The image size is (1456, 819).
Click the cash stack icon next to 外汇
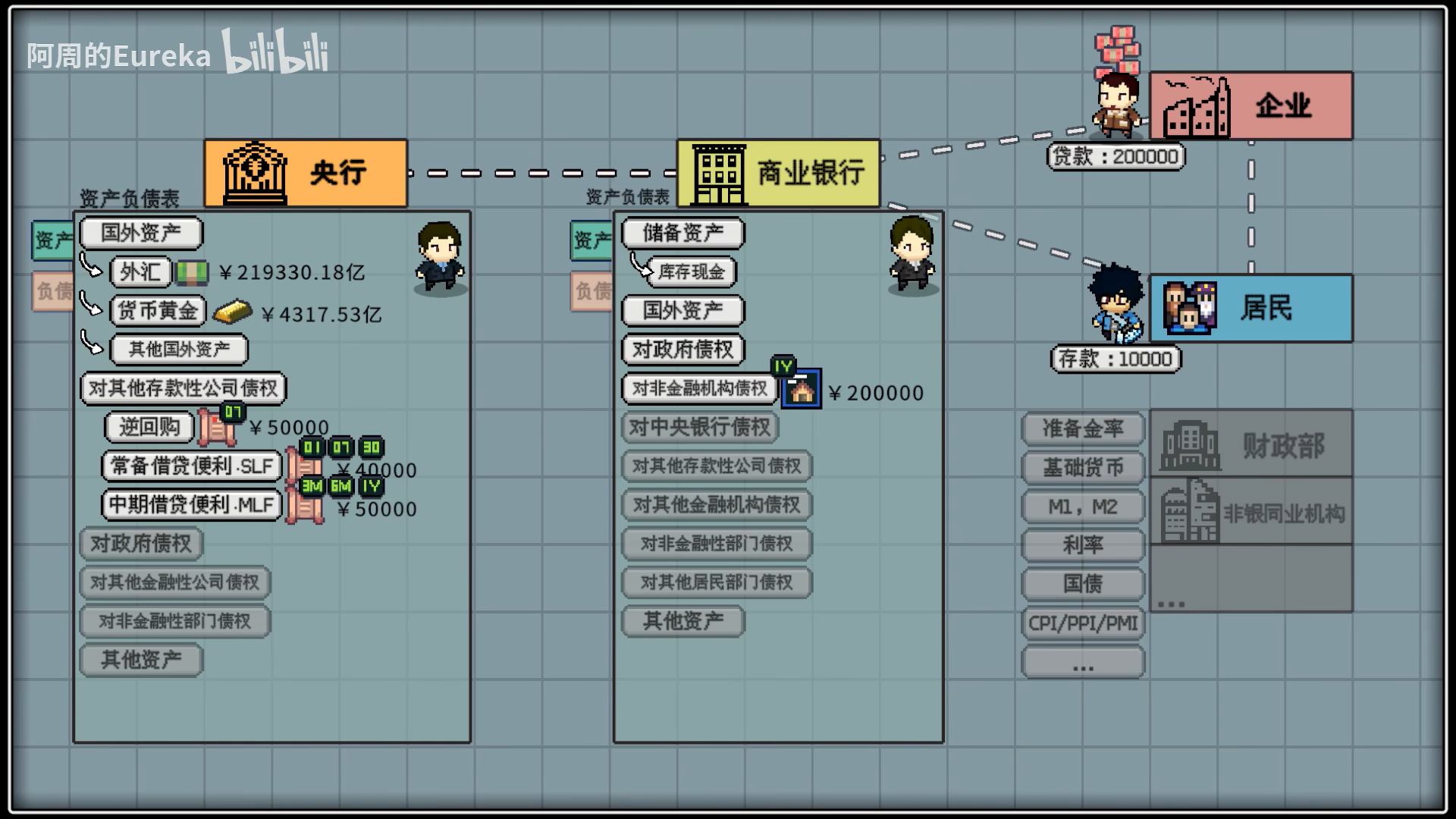(192, 272)
